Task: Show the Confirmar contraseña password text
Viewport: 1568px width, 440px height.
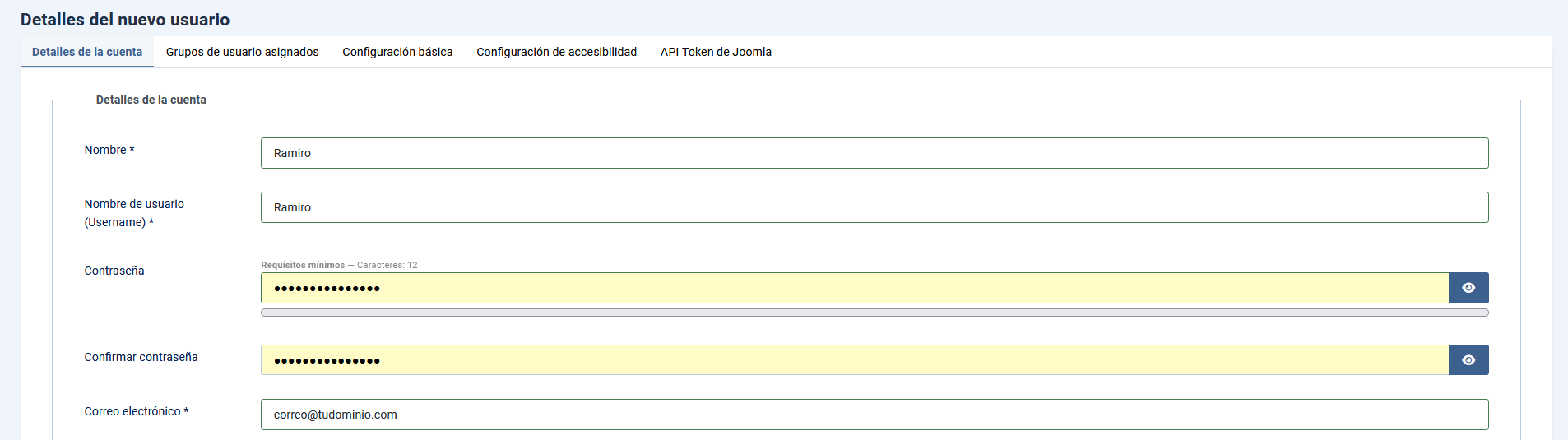Action: 1468,360
